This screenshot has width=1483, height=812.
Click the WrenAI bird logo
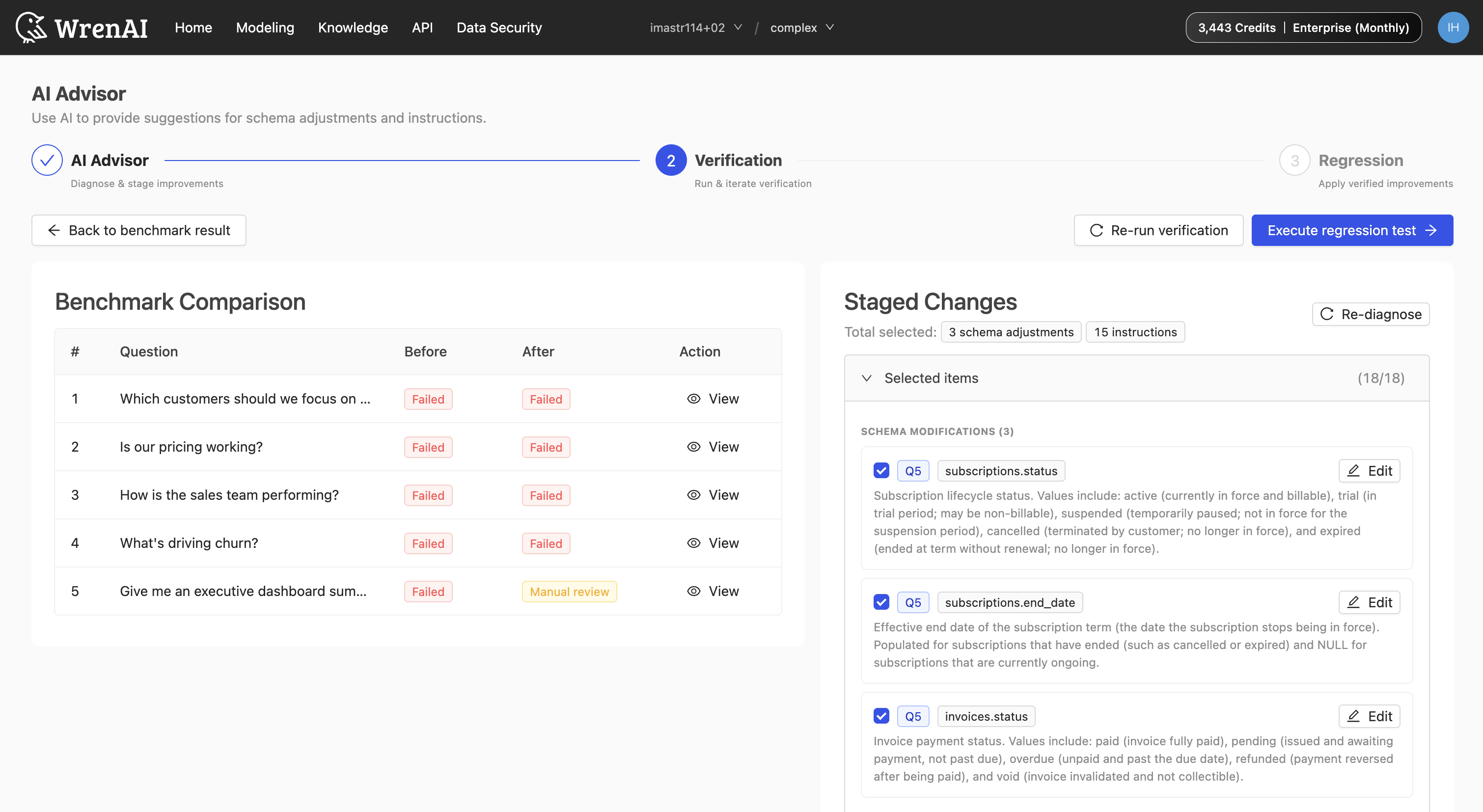[31, 27]
